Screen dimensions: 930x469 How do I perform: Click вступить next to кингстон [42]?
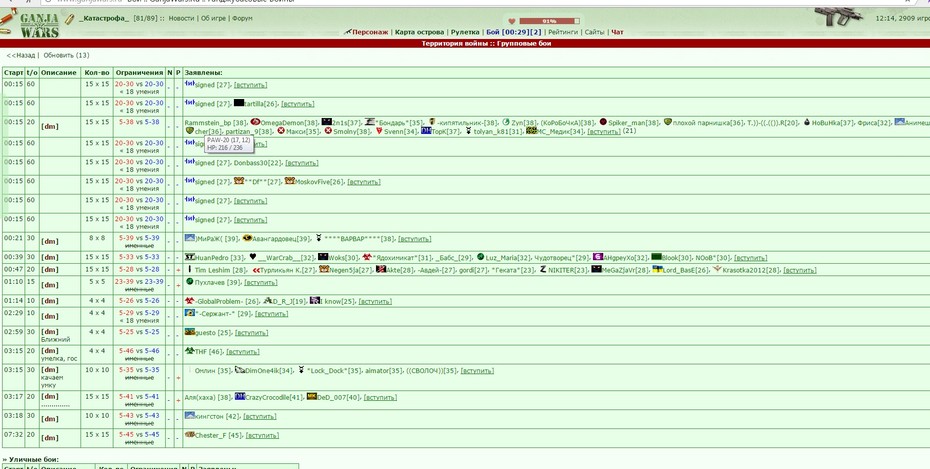click(260, 417)
